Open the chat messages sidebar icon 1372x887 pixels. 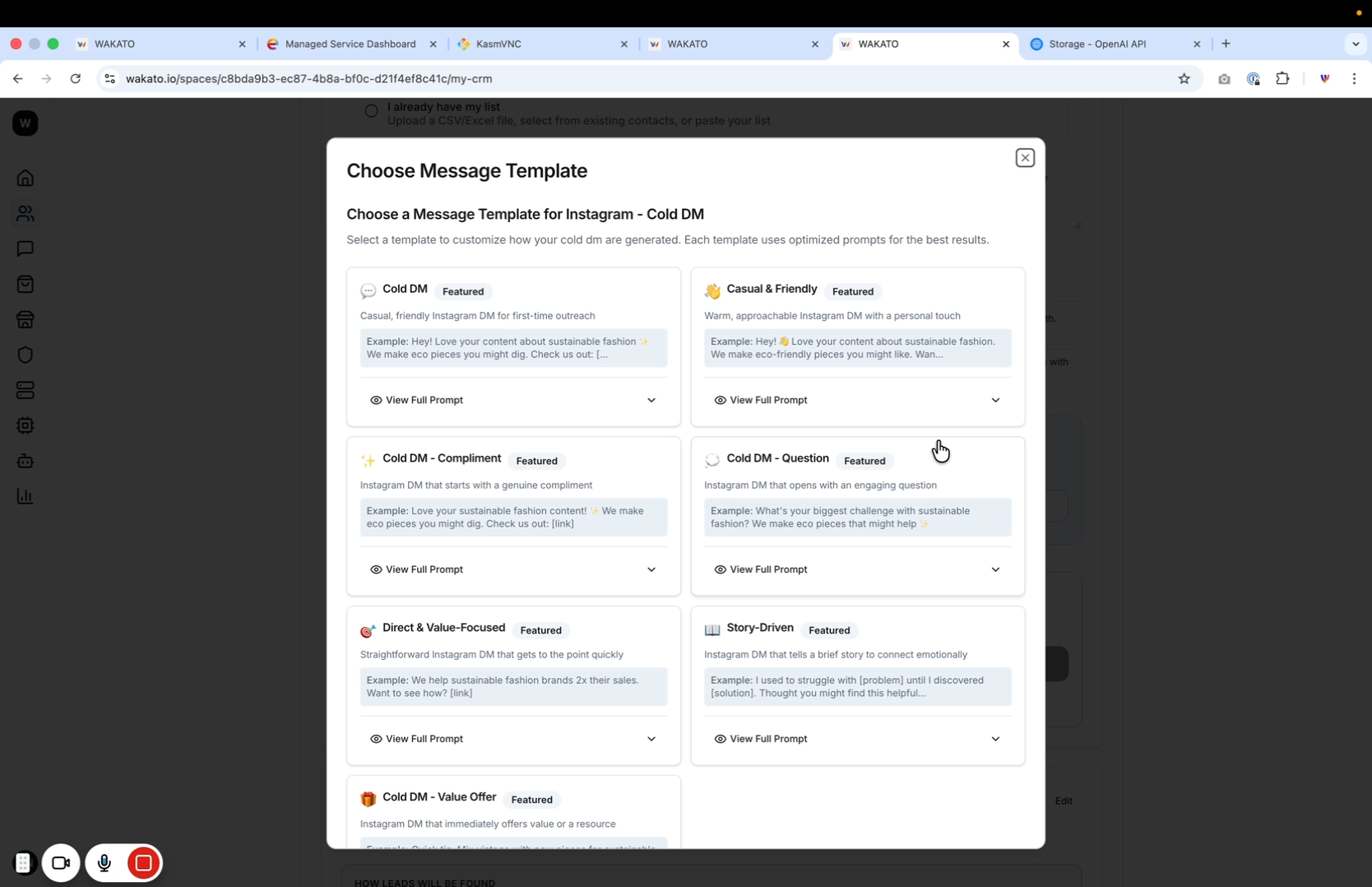(x=25, y=248)
